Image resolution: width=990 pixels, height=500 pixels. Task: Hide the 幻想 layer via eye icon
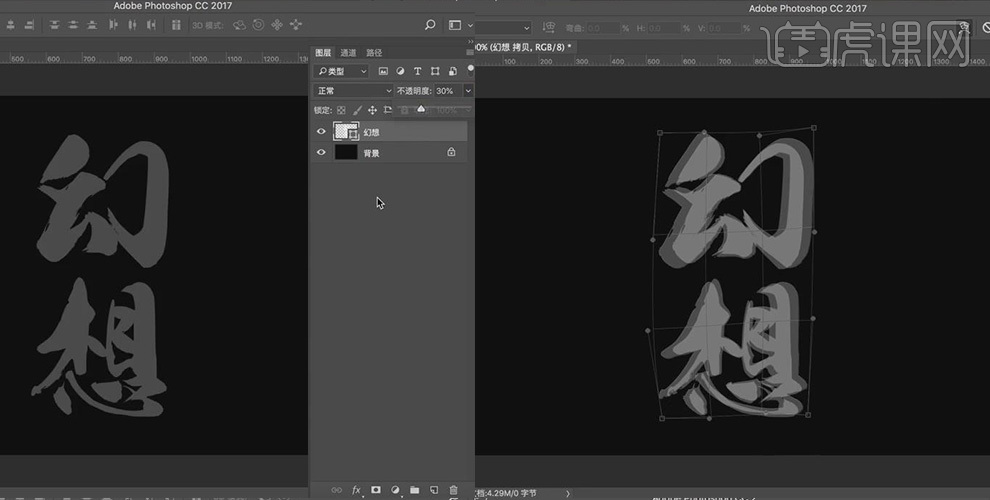pos(321,131)
